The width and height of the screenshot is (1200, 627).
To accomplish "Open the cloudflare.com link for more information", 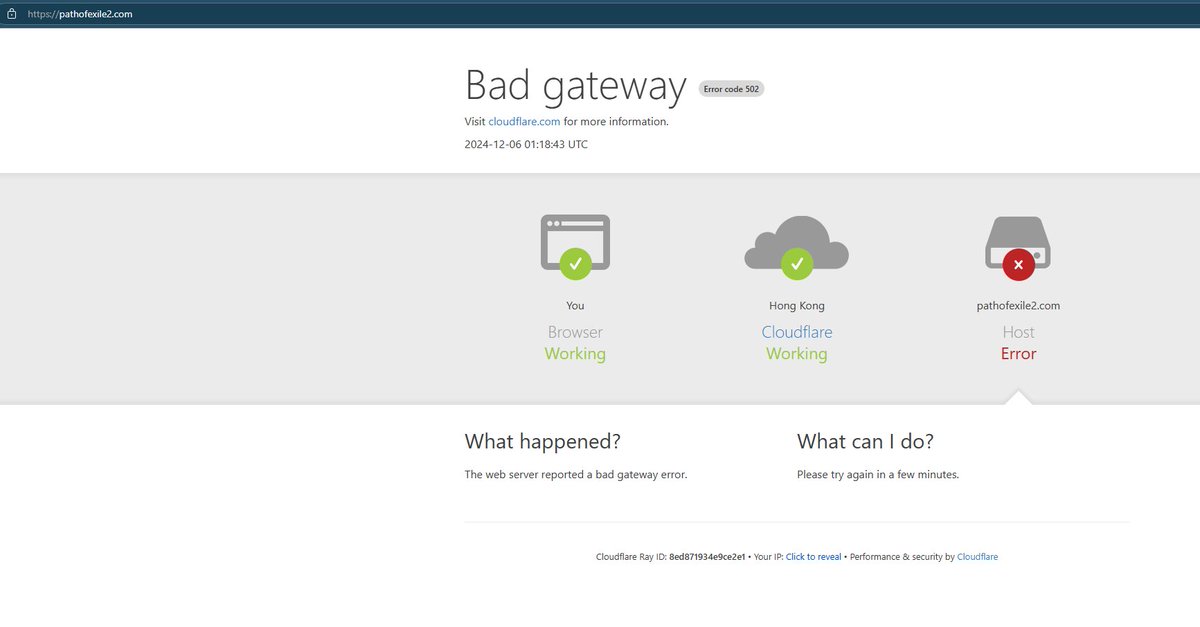I will [x=524, y=122].
